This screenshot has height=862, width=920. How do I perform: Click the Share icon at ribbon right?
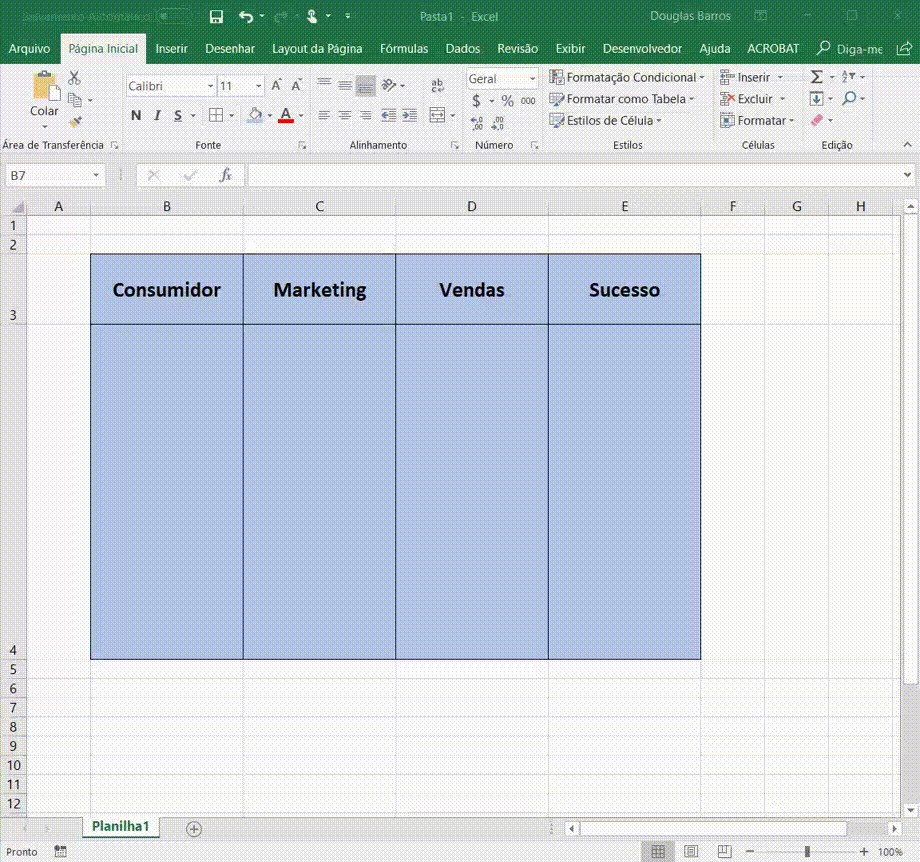coord(904,49)
